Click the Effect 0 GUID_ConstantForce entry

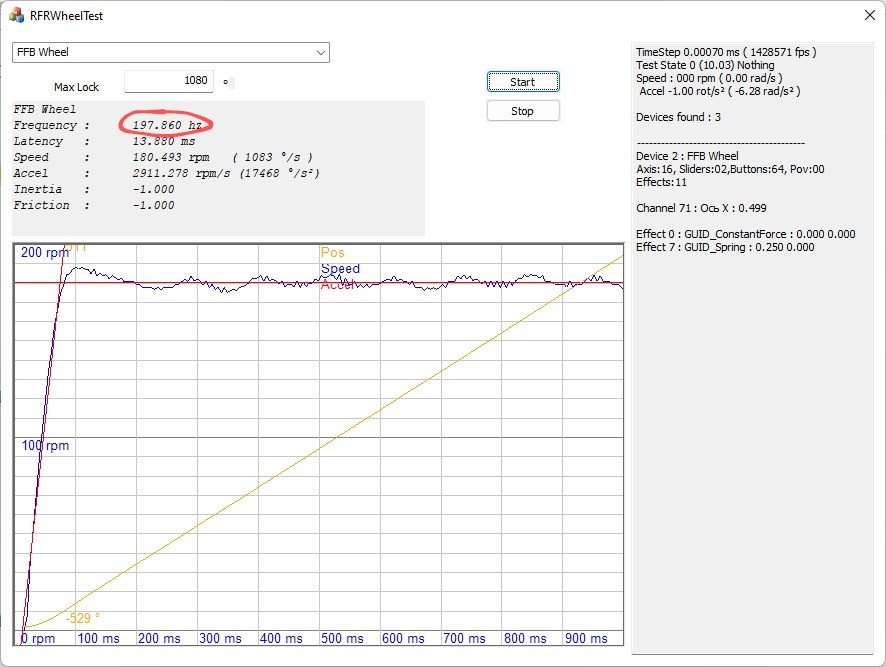[x=745, y=234]
